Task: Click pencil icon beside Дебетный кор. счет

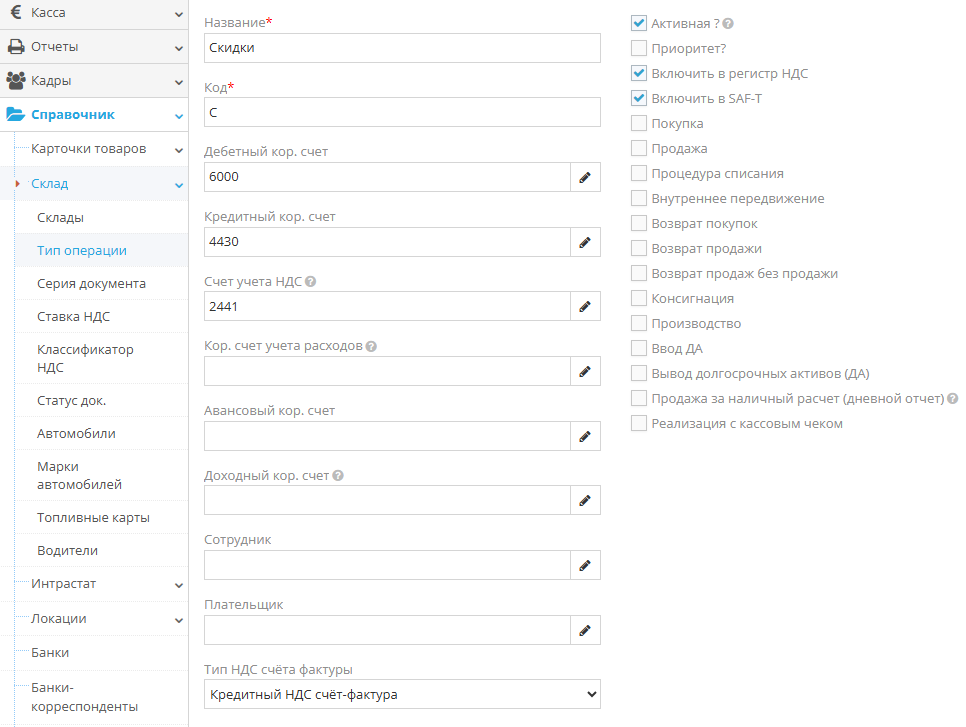Action: [585, 177]
